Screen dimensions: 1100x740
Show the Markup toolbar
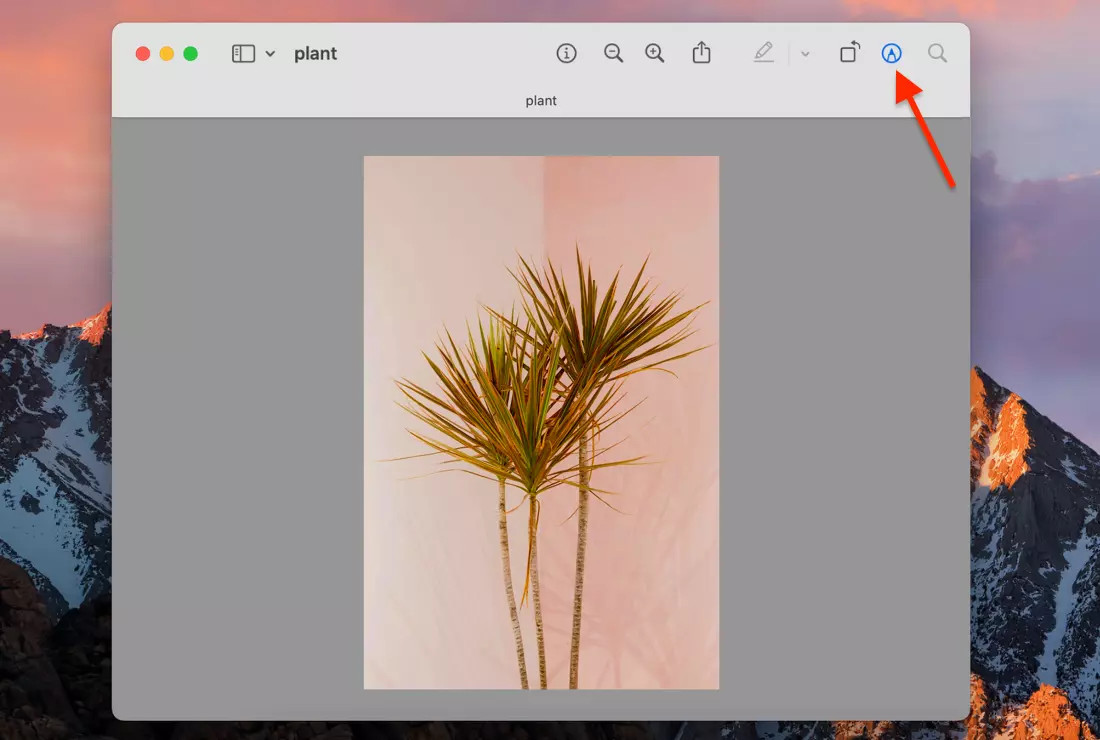(x=891, y=54)
